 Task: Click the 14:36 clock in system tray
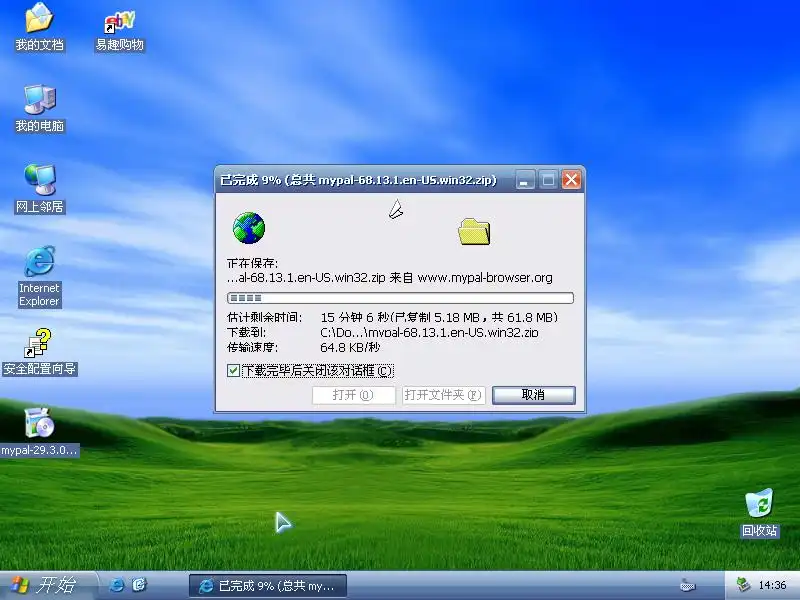coord(772,585)
